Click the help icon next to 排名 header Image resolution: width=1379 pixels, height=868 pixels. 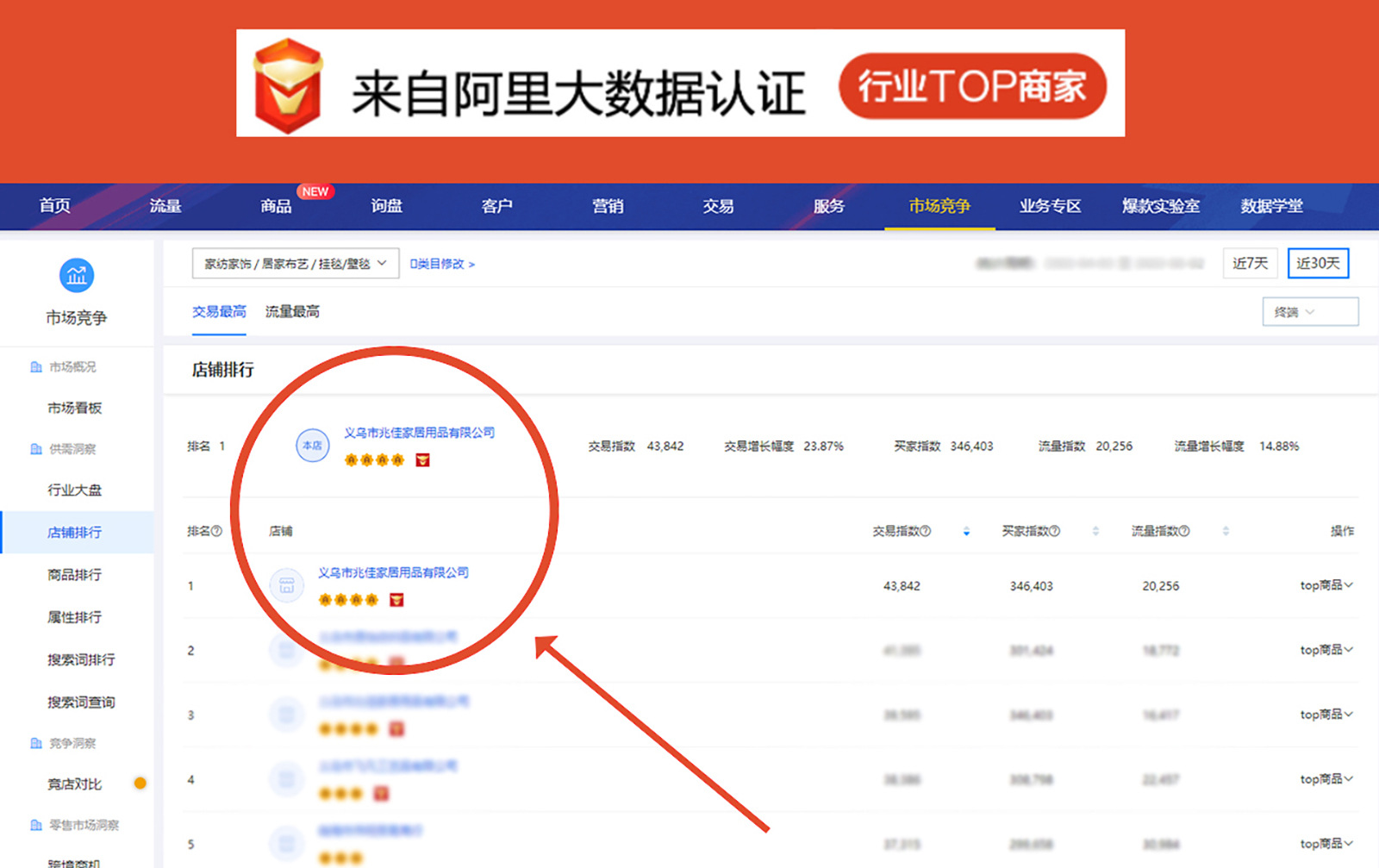coord(217,531)
